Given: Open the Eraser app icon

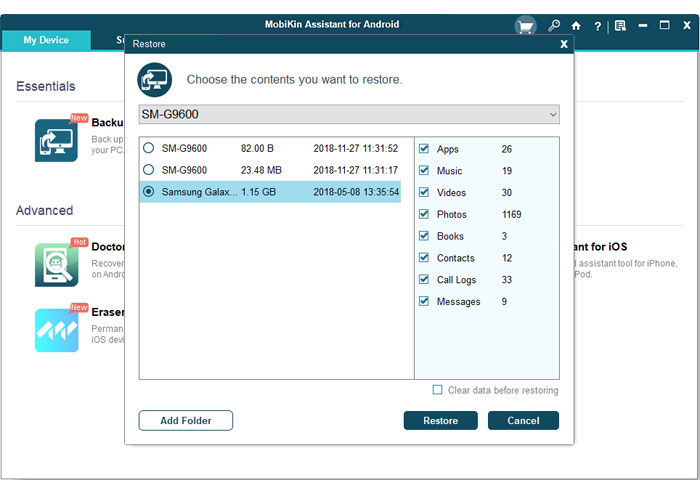Looking at the screenshot, I should [56, 330].
